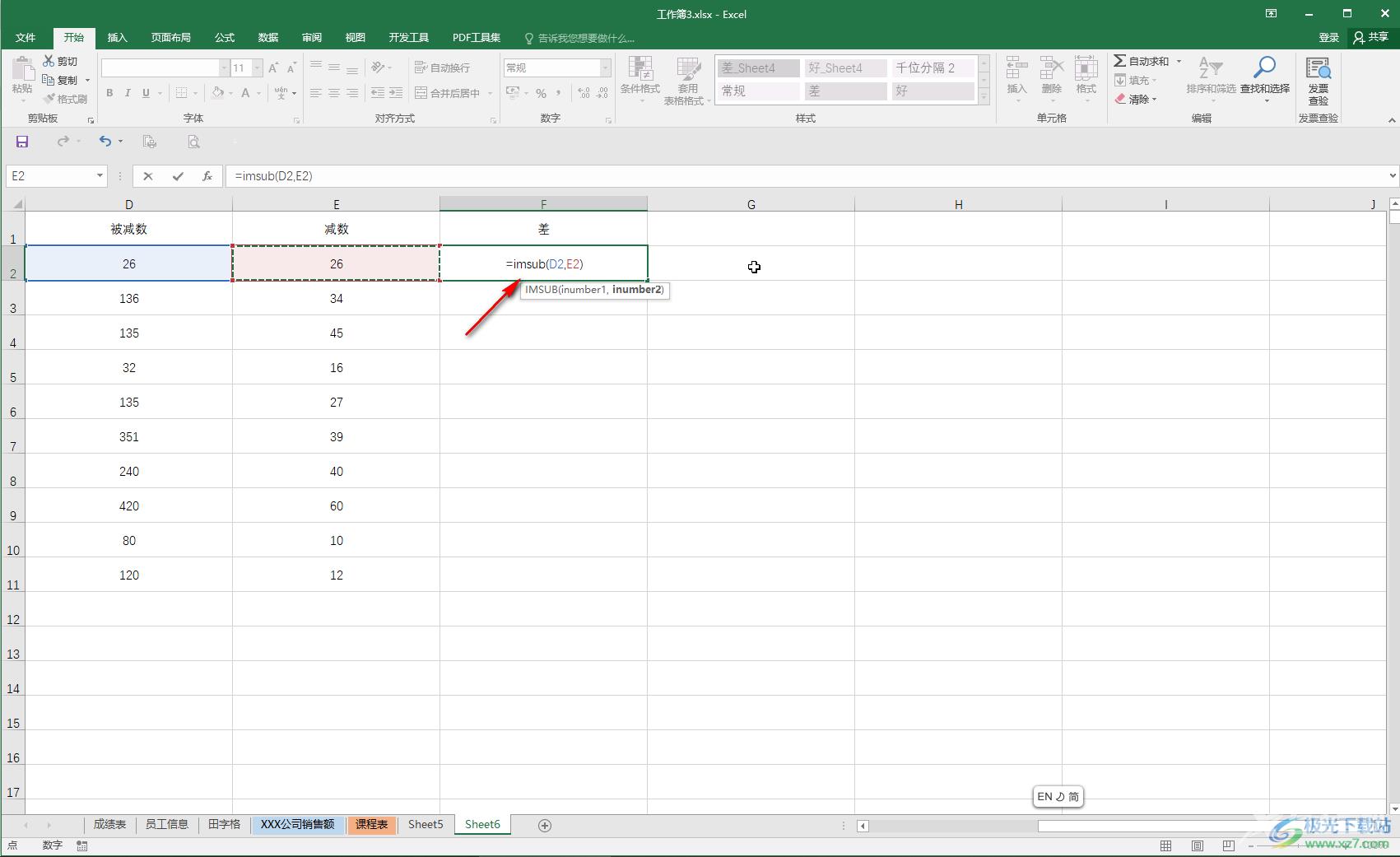Click the Print Preview icon in quick toolbar
Screen dimensions: 1400x857
[x=193, y=142]
